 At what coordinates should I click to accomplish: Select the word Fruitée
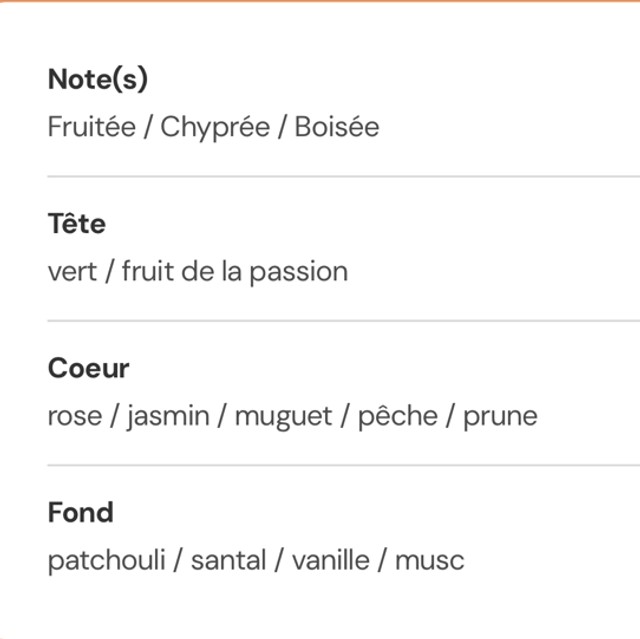pyautogui.click(x=90, y=128)
